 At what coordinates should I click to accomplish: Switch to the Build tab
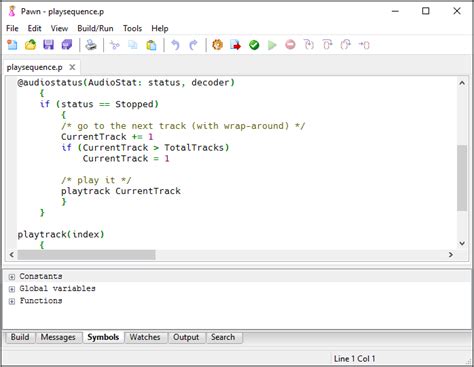point(20,337)
